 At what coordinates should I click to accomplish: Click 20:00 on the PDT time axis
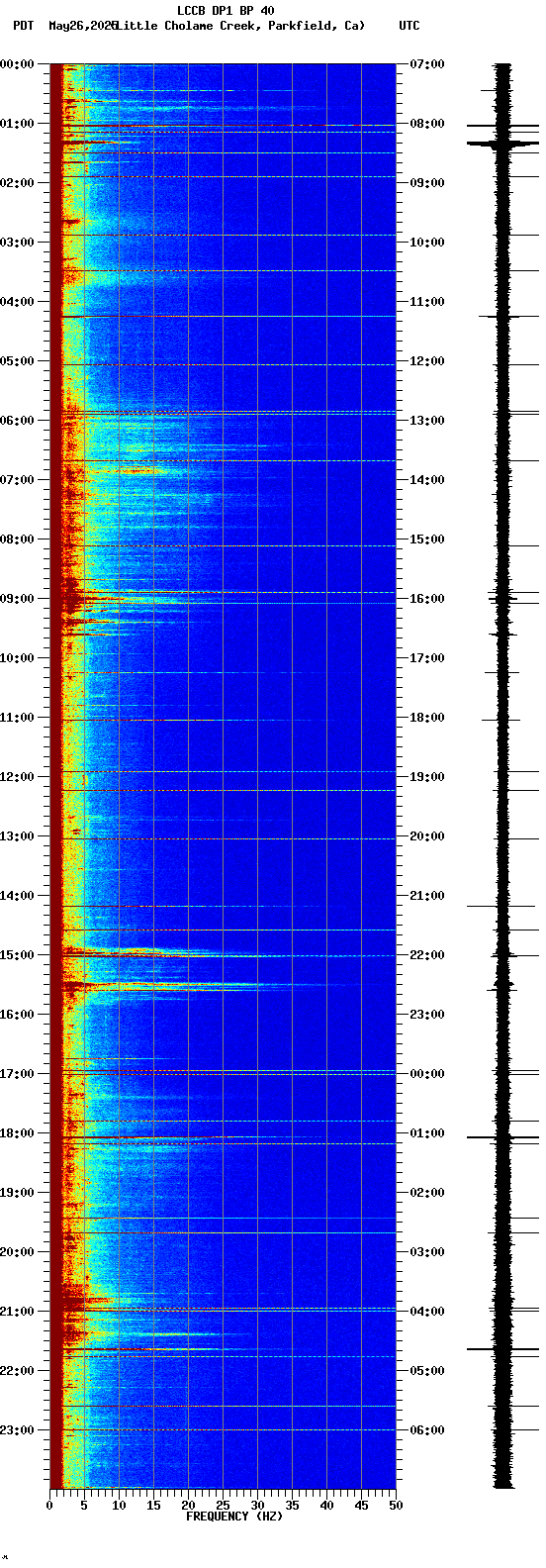coord(18,1252)
